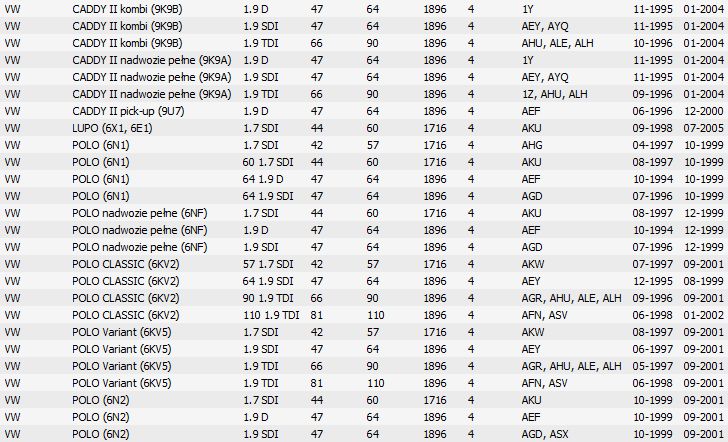This screenshot has height=442, width=728.
Task: Click POLO nadwozie pełne (6NF) in 1.7 SDI row
Action: click(x=140, y=214)
